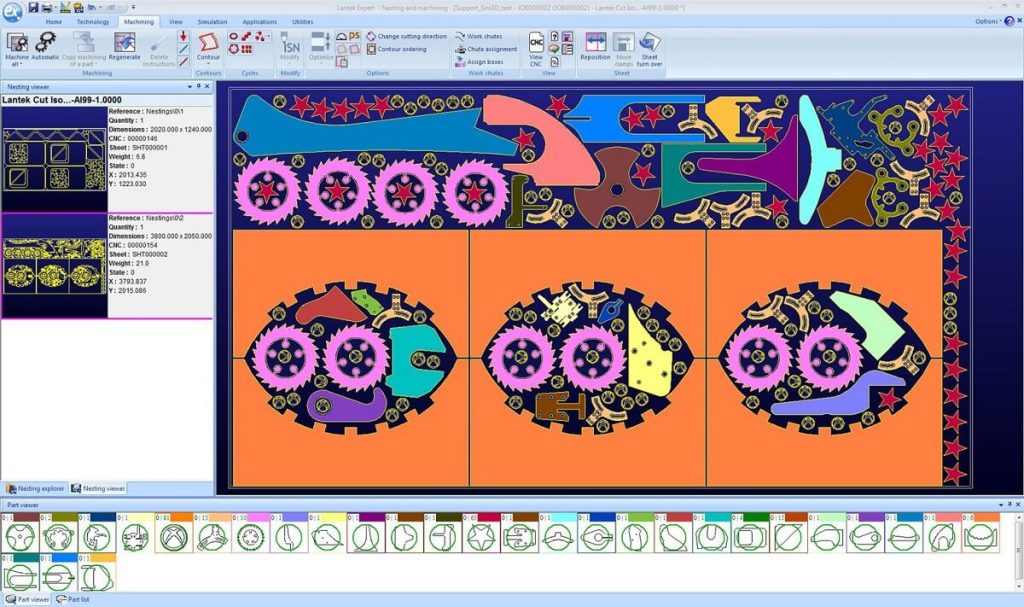1024x607 pixels.
Task: Enable Change cutting direction
Action: click(412, 36)
